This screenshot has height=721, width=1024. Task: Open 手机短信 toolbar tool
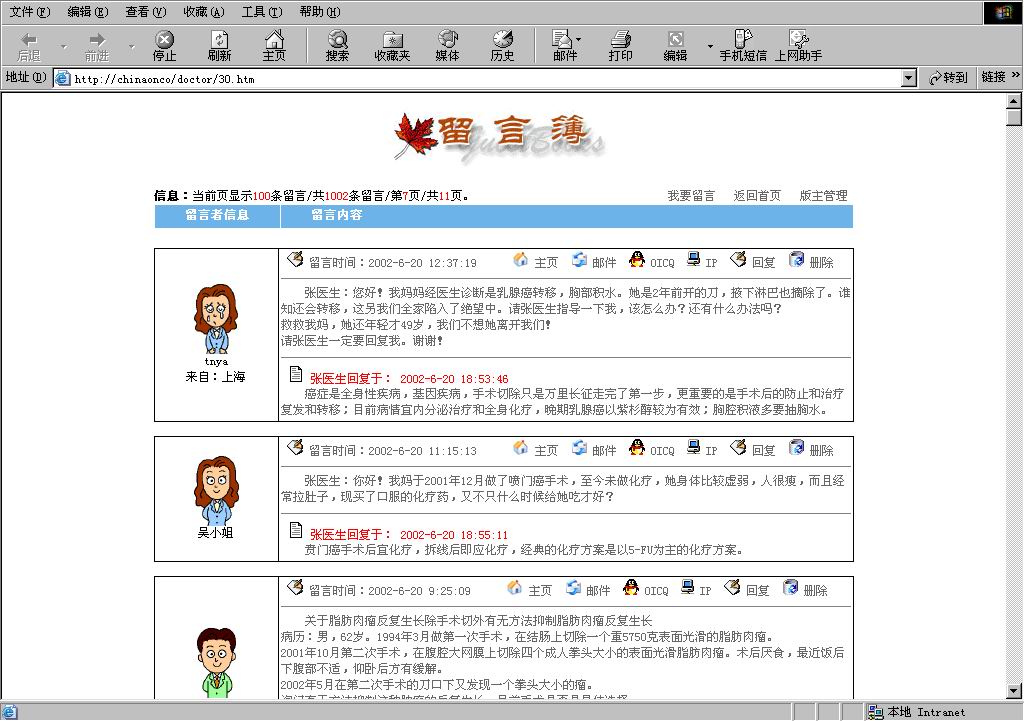pyautogui.click(x=743, y=46)
